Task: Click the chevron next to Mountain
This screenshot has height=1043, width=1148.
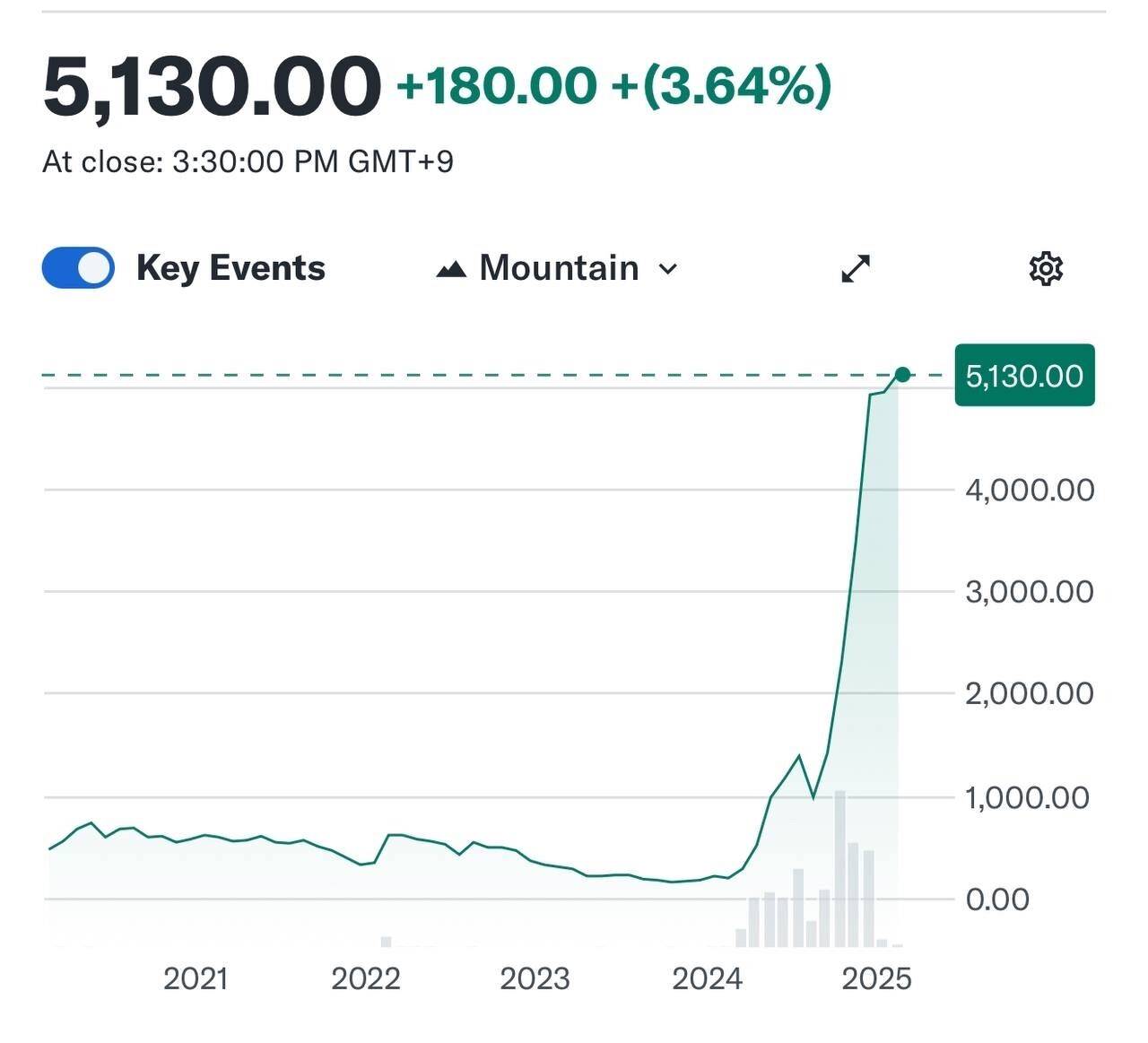Action: click(667, 269)
